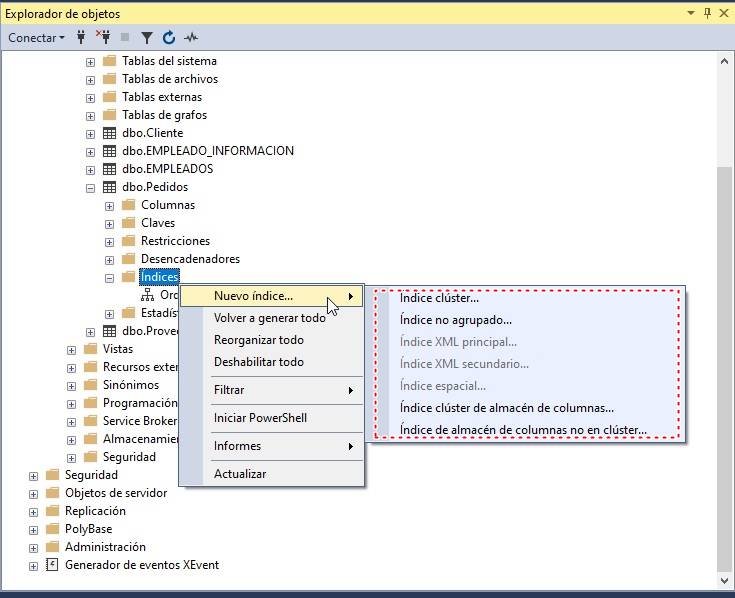Image resolution: width=735 pixels, height=598 pixels.
Task: Click the Filter funnel icon
Action: pyautogui.click(x=147, y=37)
